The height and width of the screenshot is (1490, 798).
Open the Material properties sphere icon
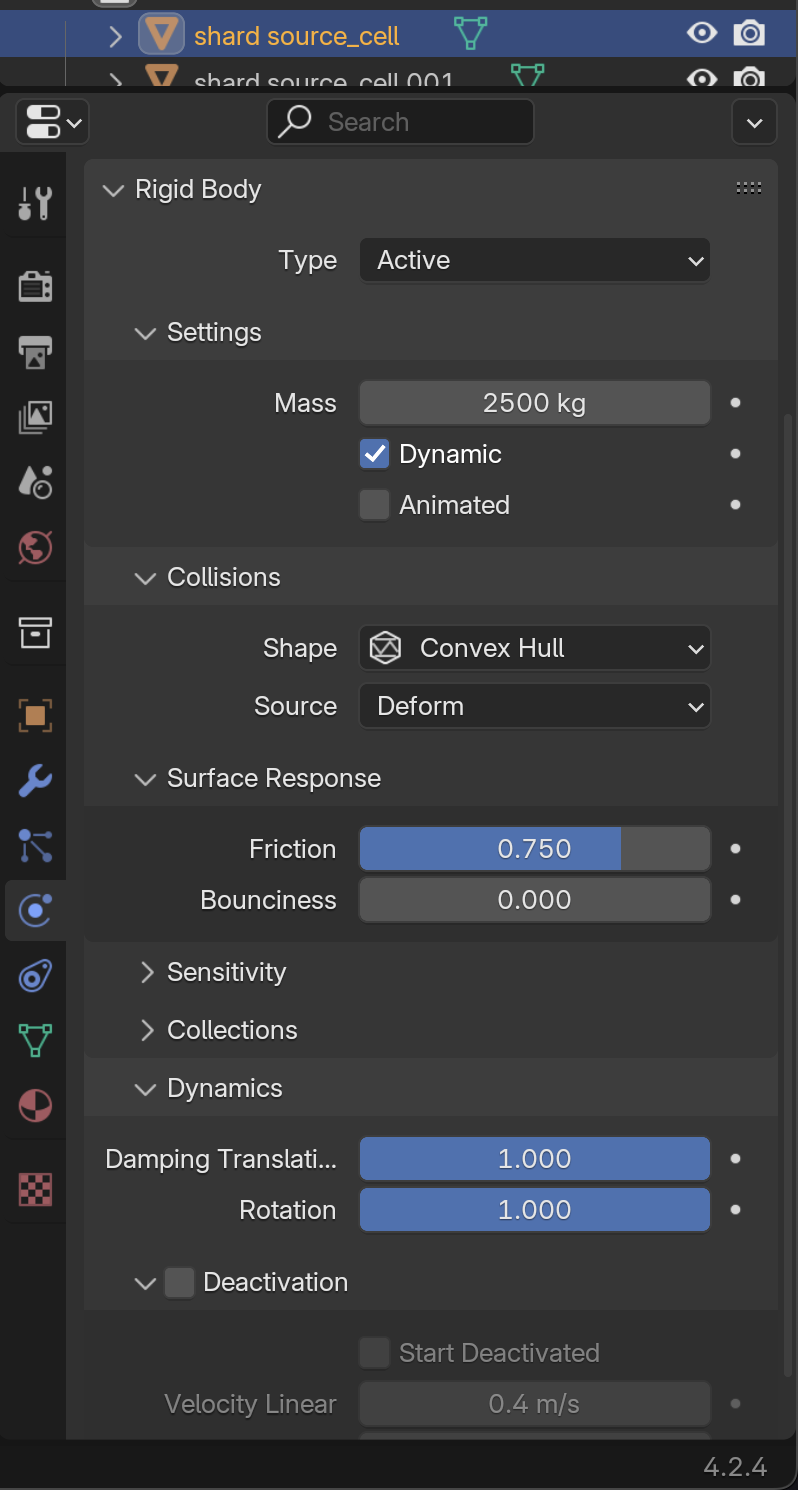tap(35, 1105)
